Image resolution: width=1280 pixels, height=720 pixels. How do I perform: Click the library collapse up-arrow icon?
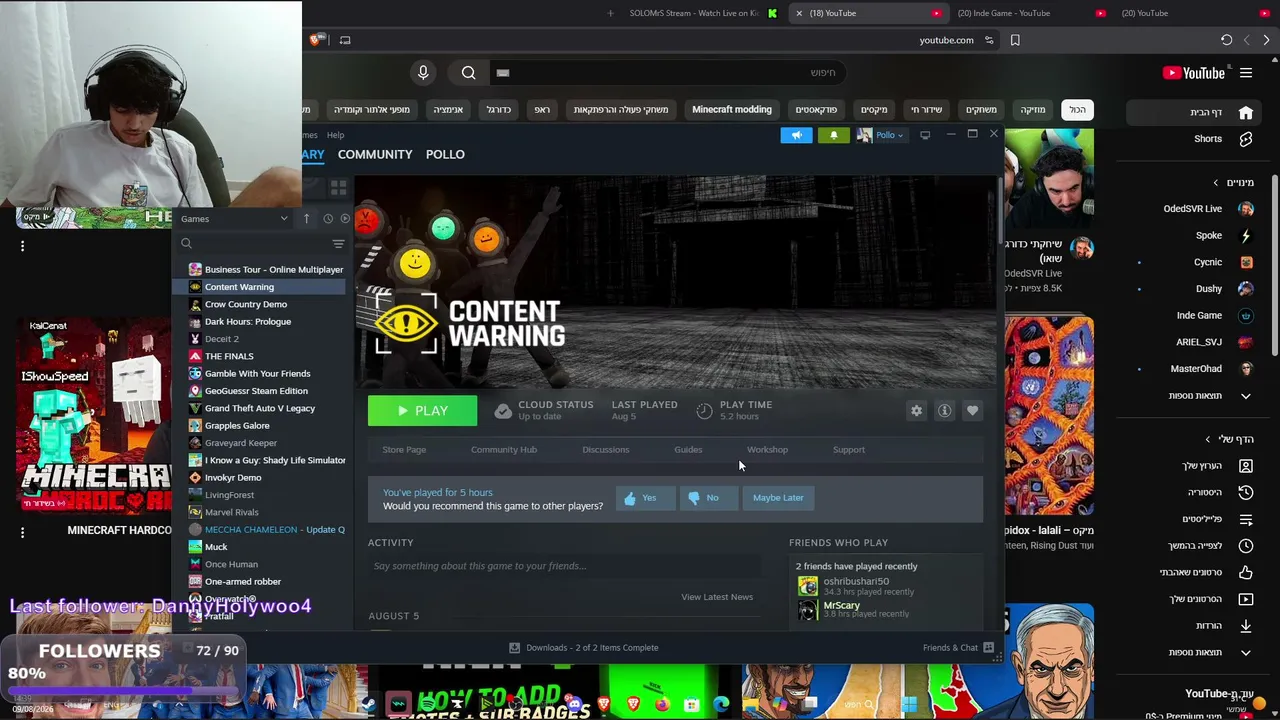pos(306,219)
